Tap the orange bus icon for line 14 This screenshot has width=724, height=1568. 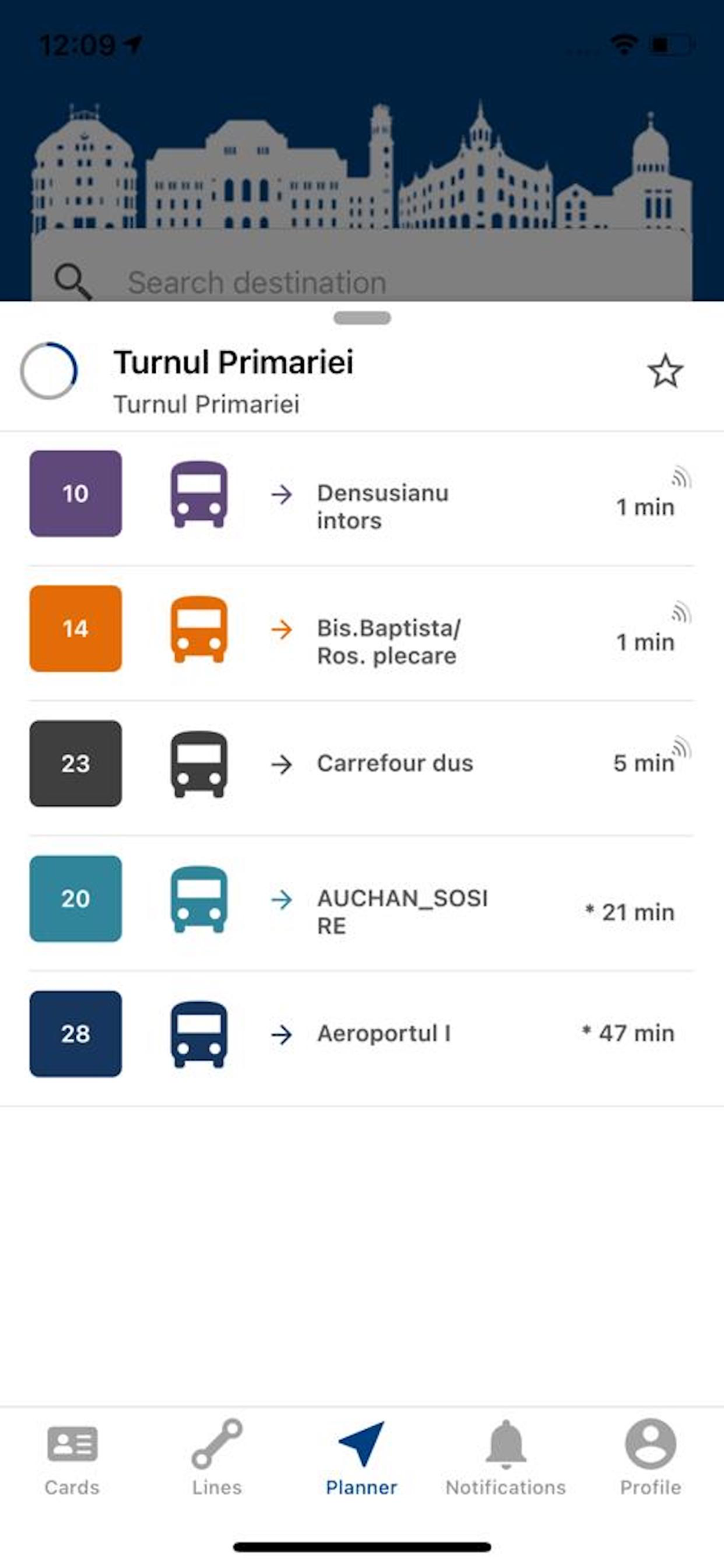[199, 629]
